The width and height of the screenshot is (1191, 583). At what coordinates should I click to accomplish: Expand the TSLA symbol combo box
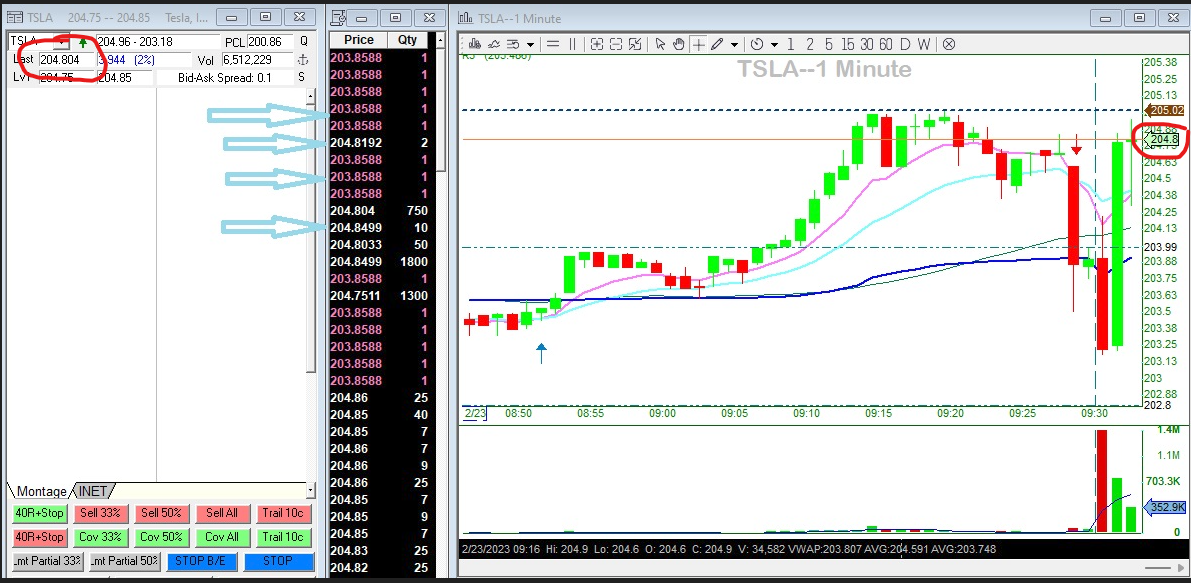(63, 43)
